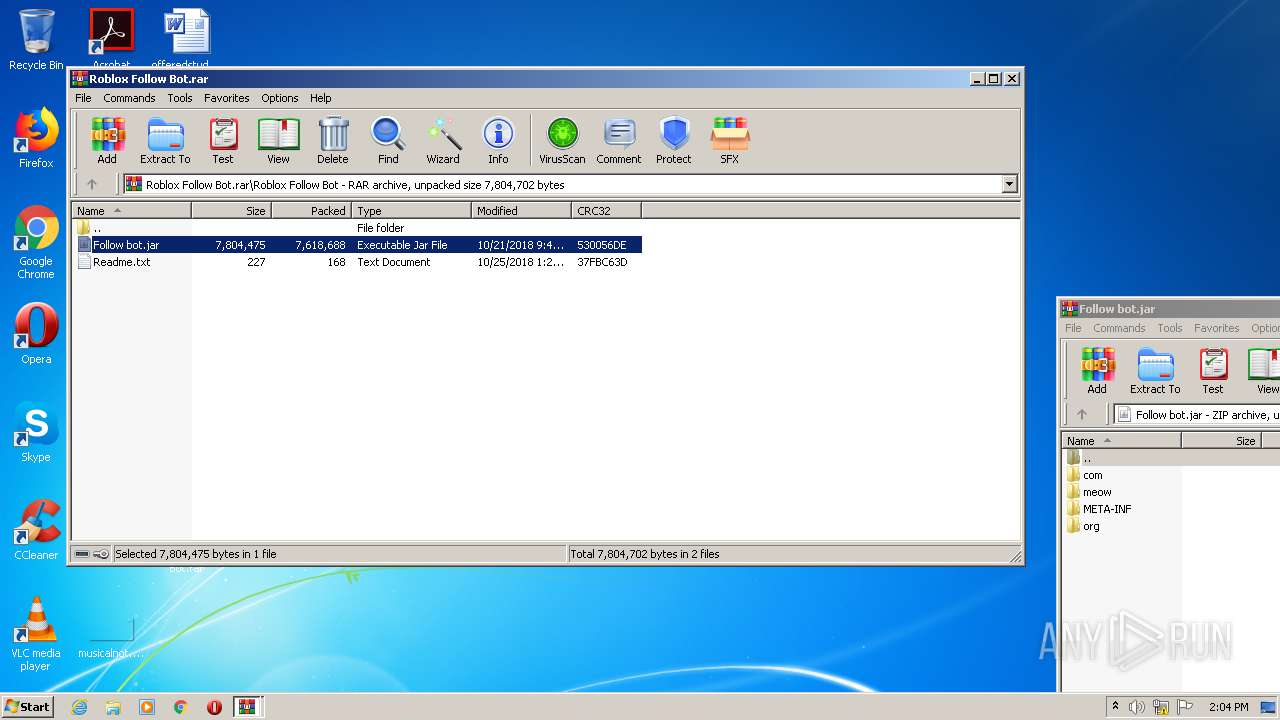Viewport: 1280px width, 720px height.
Task: Sort by the Modified column header
Action: click(x=521, y=211)
